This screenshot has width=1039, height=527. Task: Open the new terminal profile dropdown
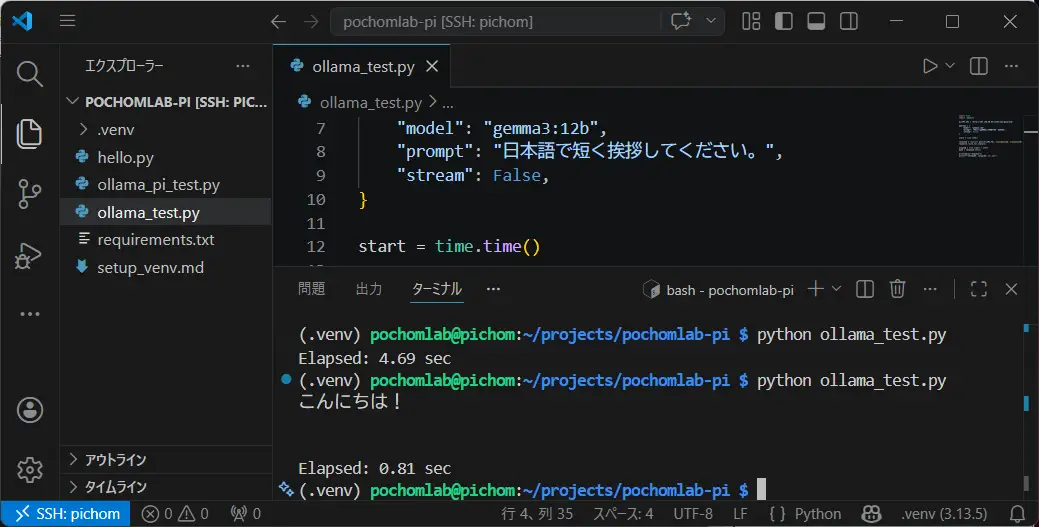click(836, 288)
